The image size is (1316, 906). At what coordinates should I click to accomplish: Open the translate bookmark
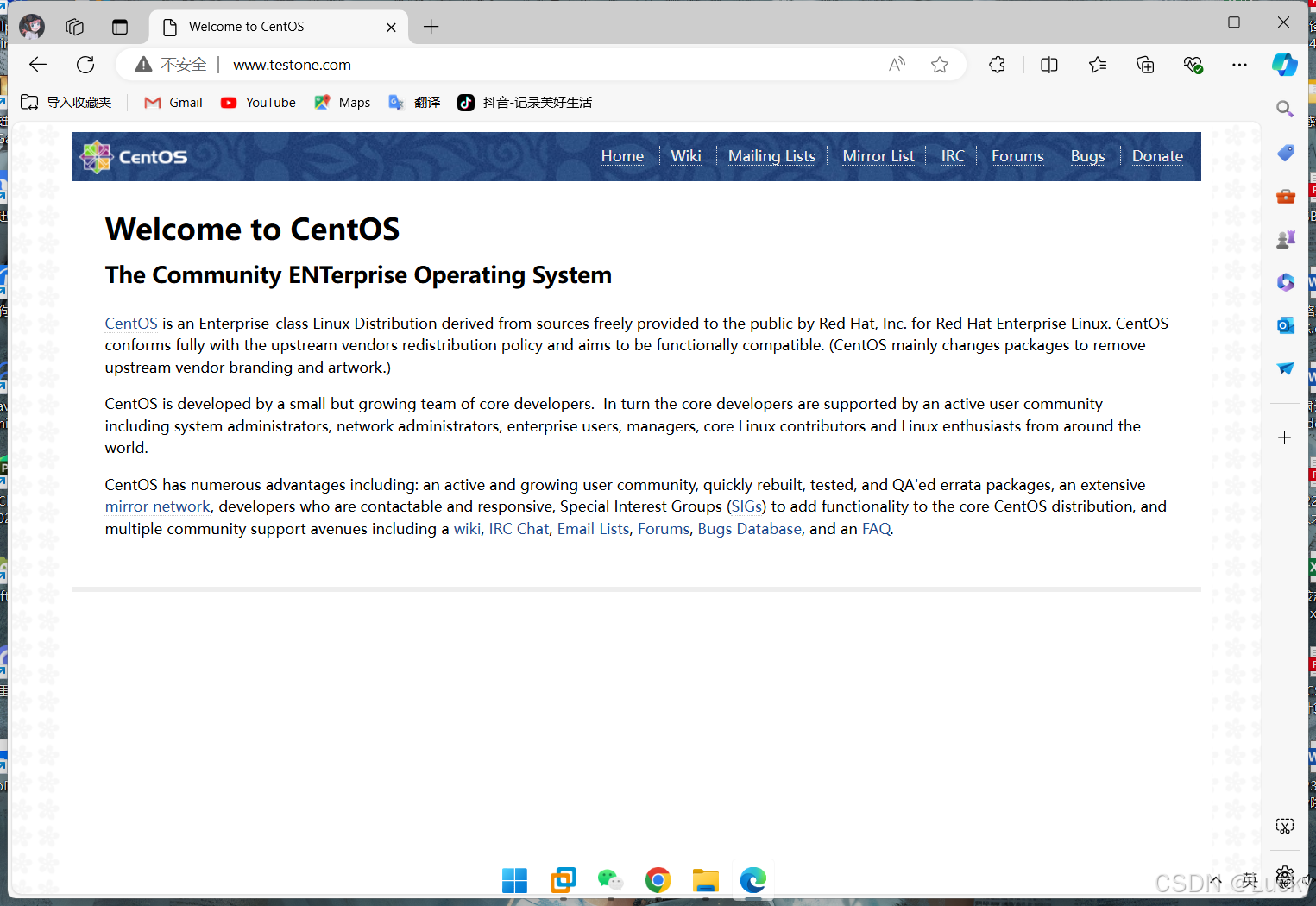click(414, 103)
